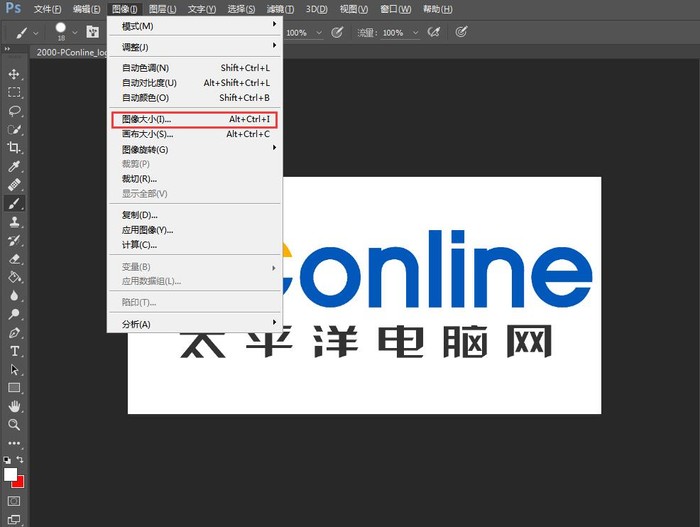The image size is (700, 527).
Task: Open the 文件(F) menu
Action: [x=47, y=9]
